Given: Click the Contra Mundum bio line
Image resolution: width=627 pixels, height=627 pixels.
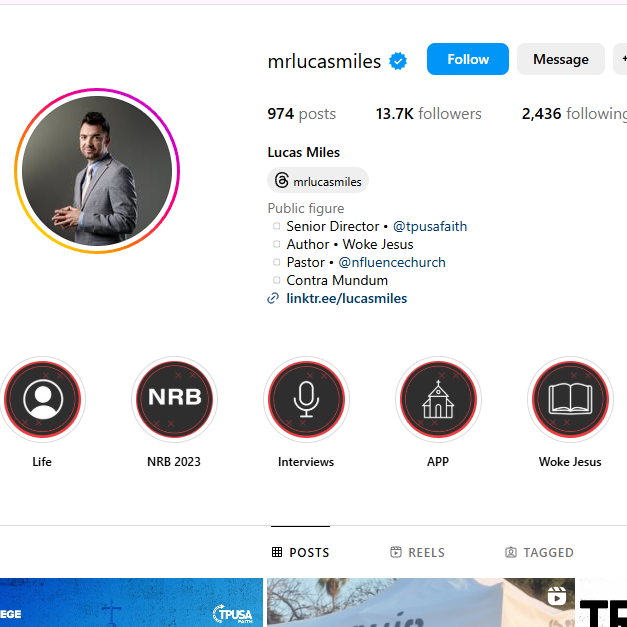Looking at the screenshot, I should (337, 280).
